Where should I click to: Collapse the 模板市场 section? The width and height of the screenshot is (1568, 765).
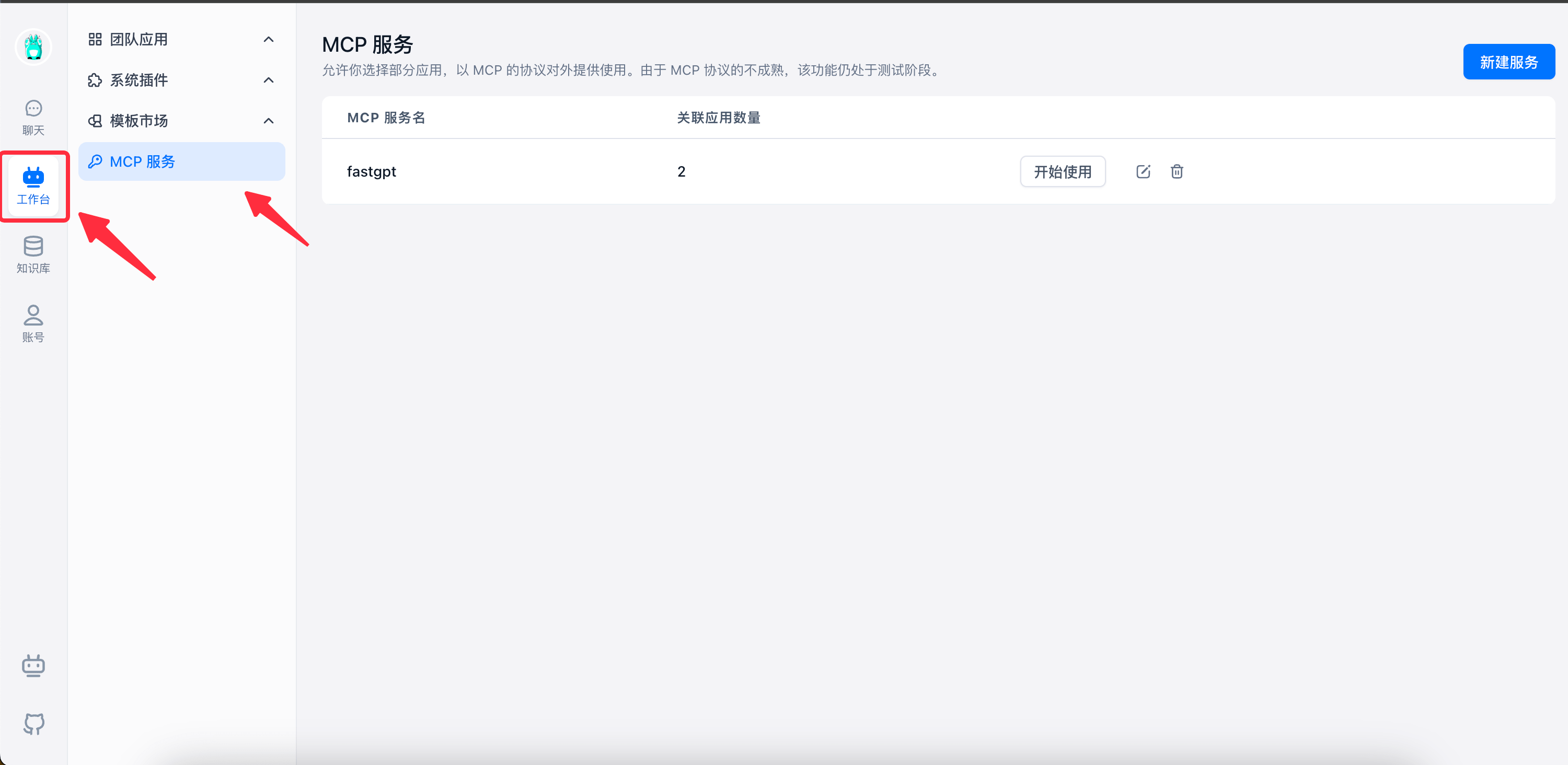coord(268,121)
